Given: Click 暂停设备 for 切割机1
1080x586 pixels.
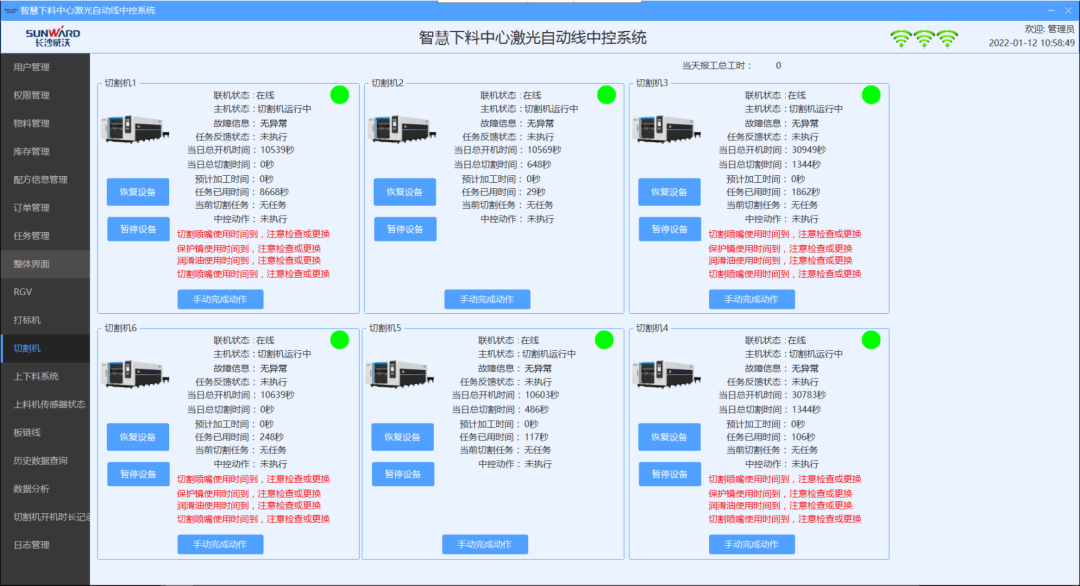Looking at the screenshot, I should 138,229.
